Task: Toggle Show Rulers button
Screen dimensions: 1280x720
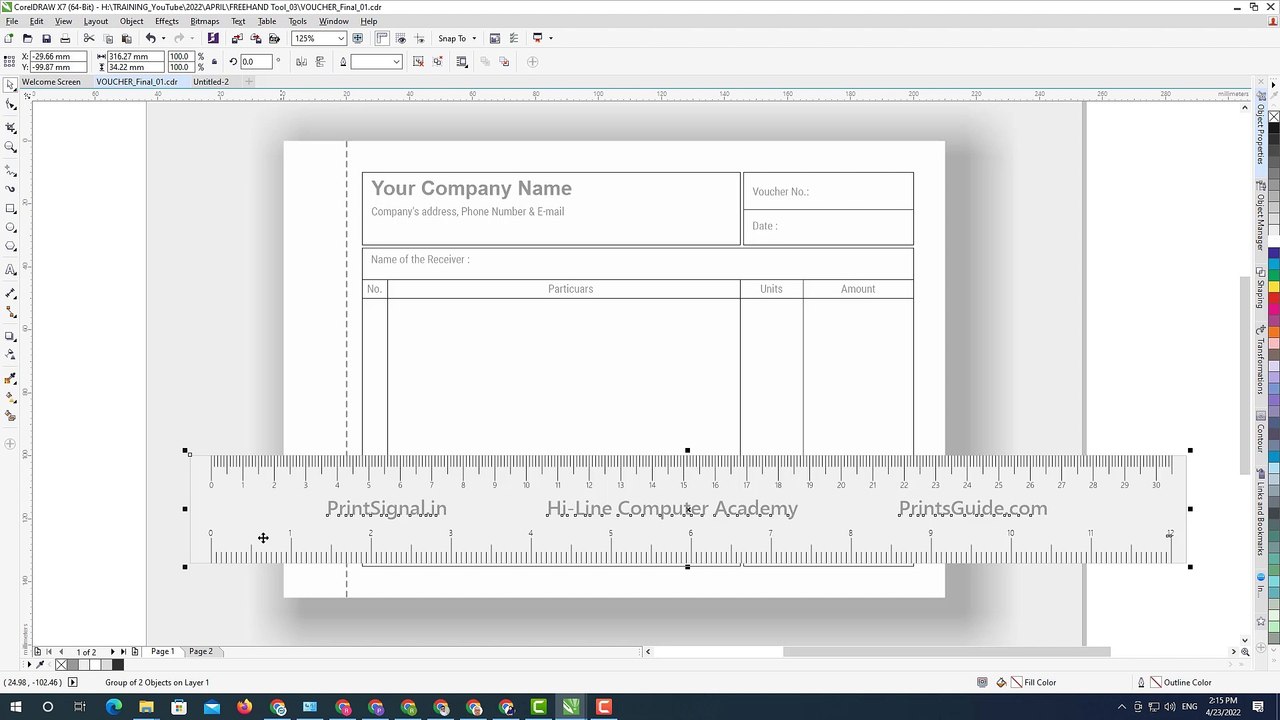Action: [382, 38]
